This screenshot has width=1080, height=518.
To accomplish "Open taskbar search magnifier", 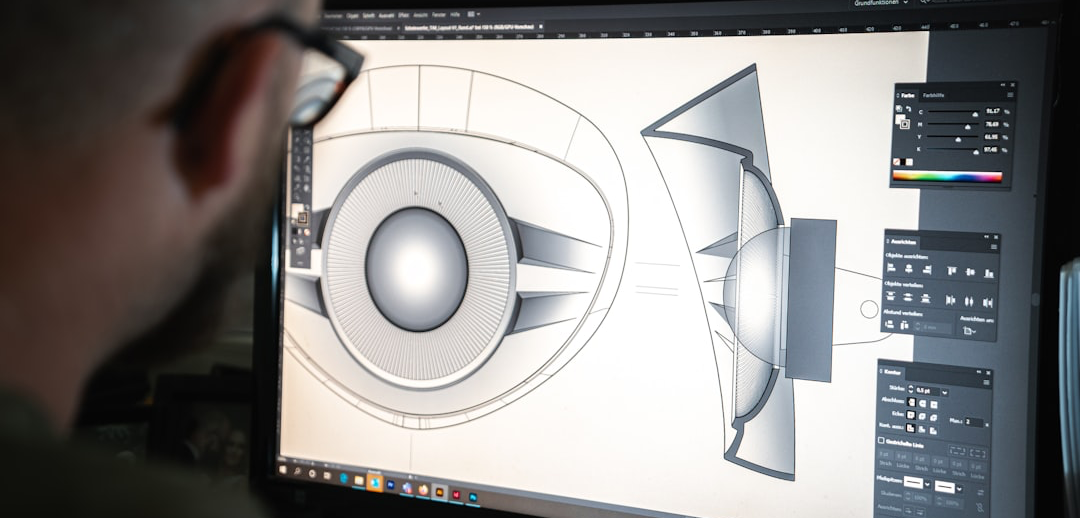I will [298, 472].
